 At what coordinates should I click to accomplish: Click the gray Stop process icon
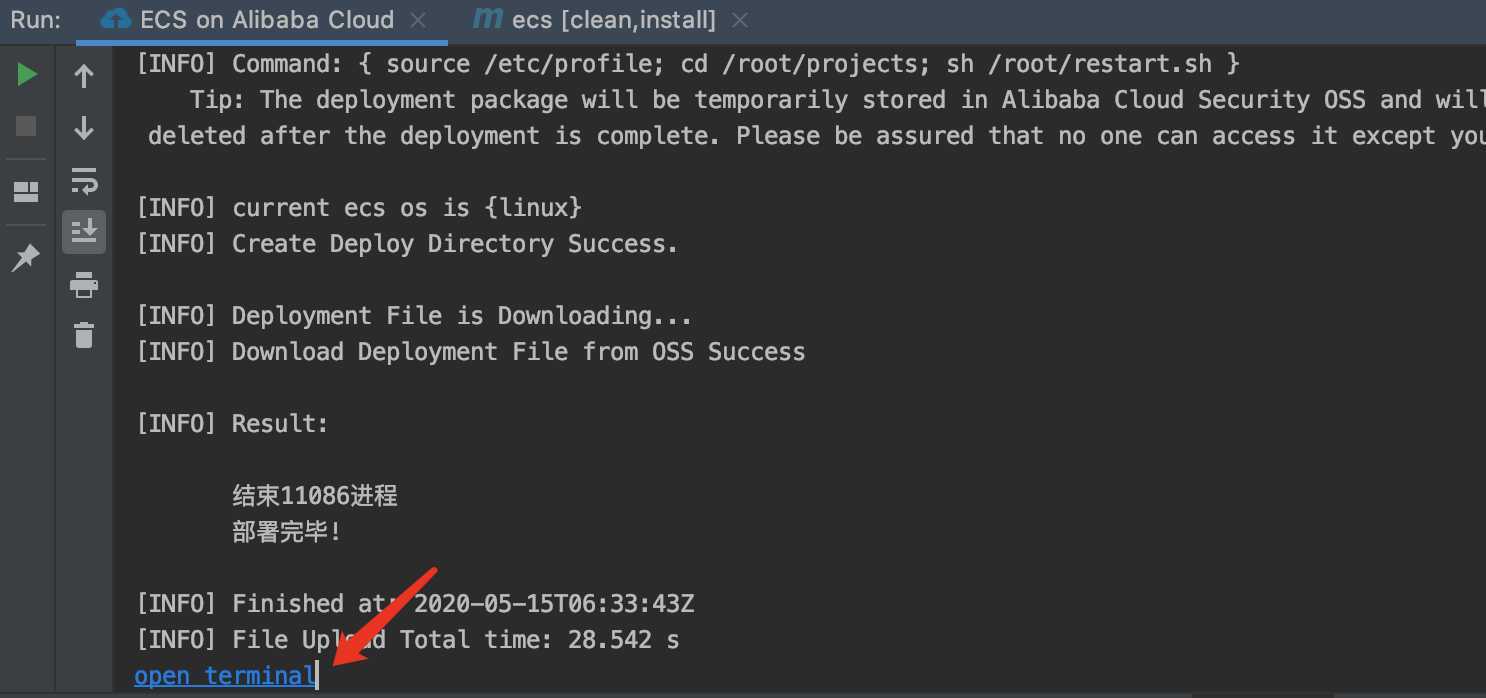(x=26, y=126)
